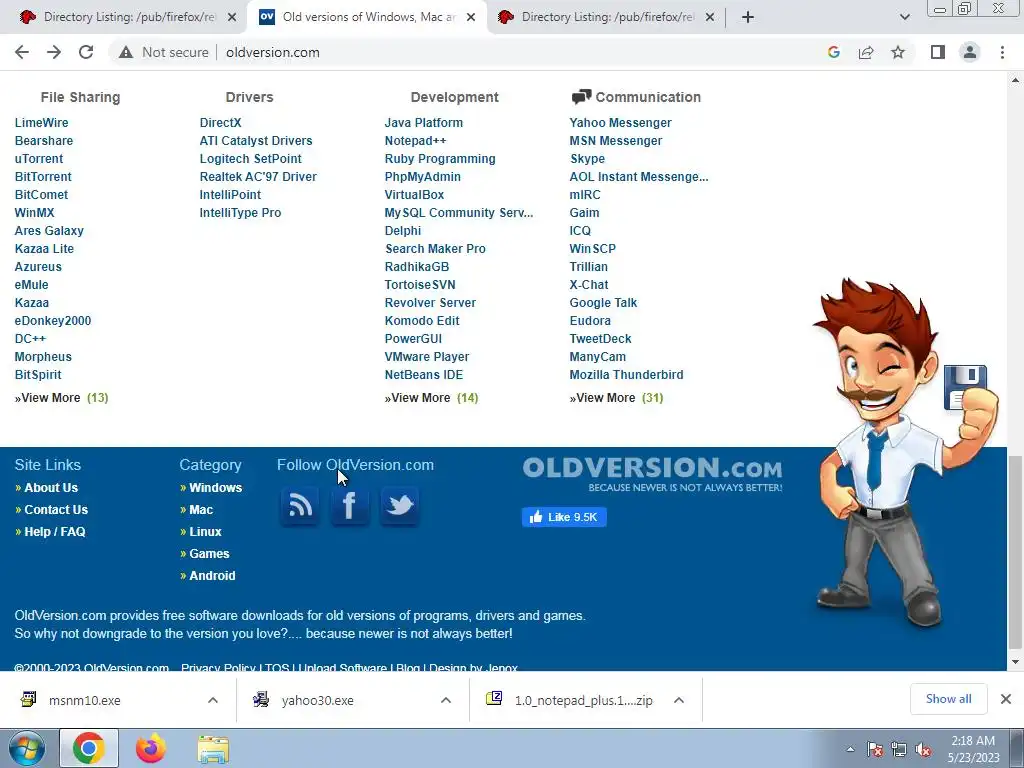The image size is (1024, 768).
Task: Select the Windows category footer link
Action: click(x=216, y=488)
